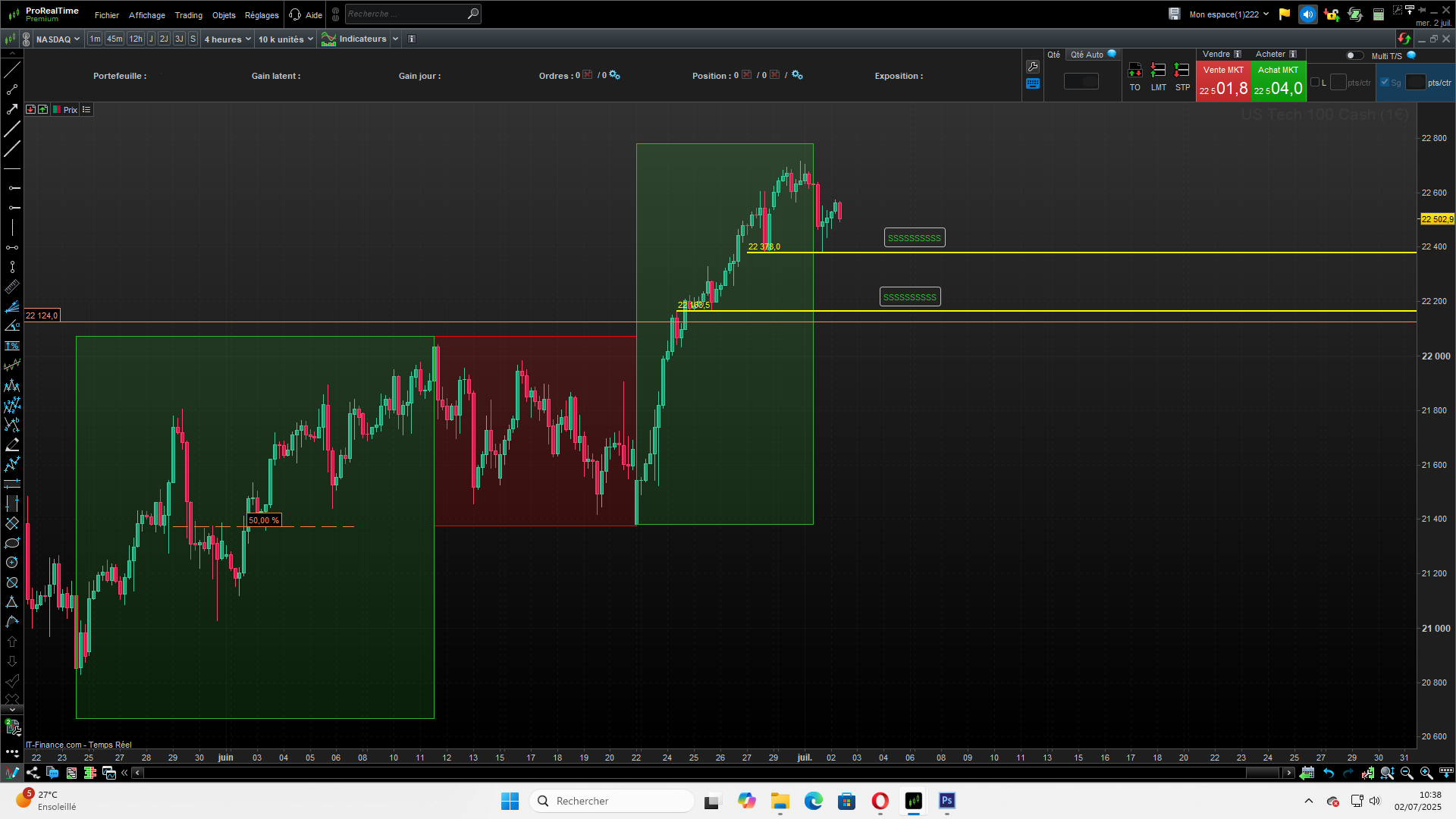Select the arrow drawing tool
Image resolution: width=1456 pixels, height=819 pixels.
point(12,109)
